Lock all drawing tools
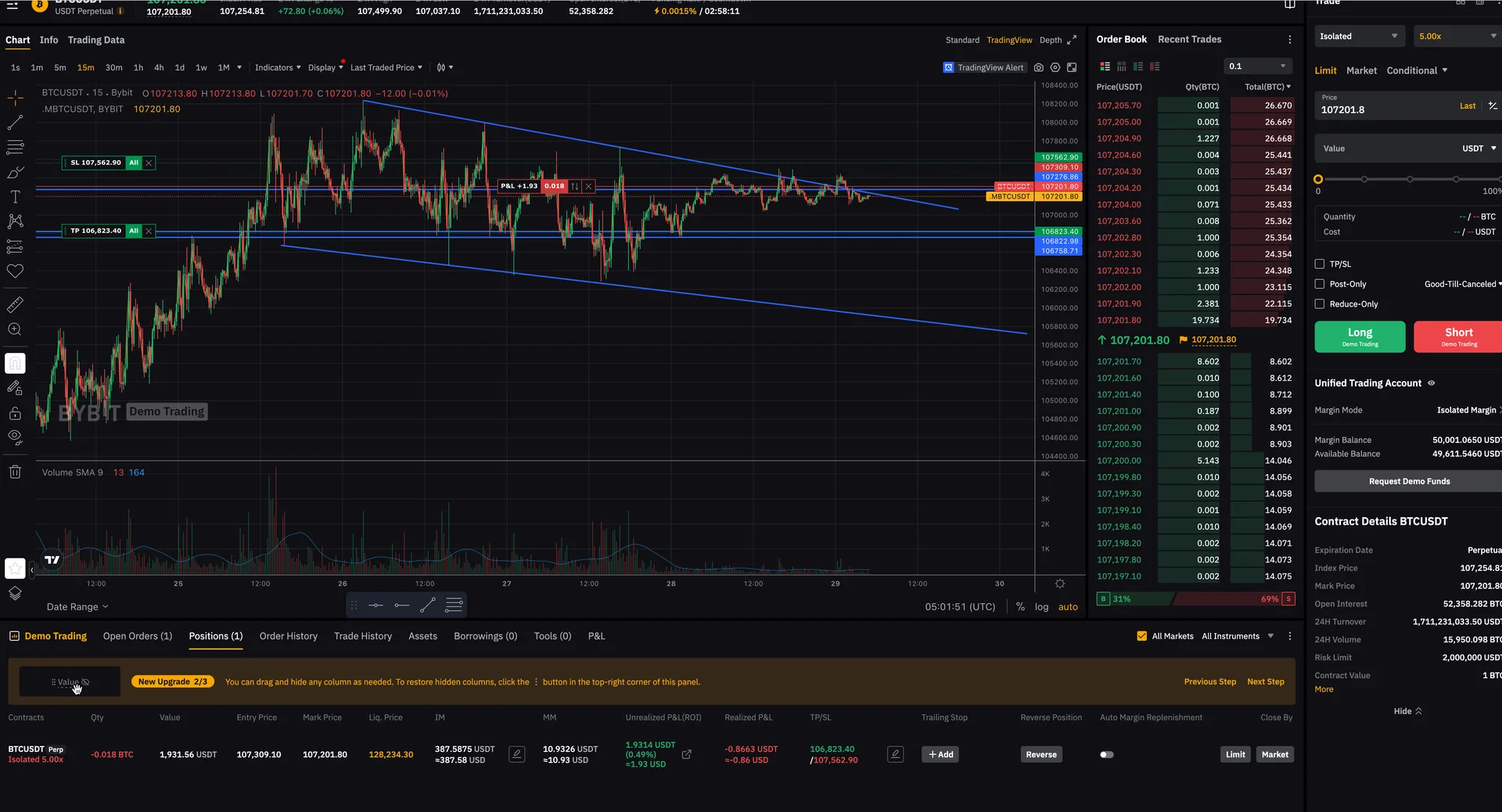The height and width of the screenshot is (812, 1502). (15, 413)
